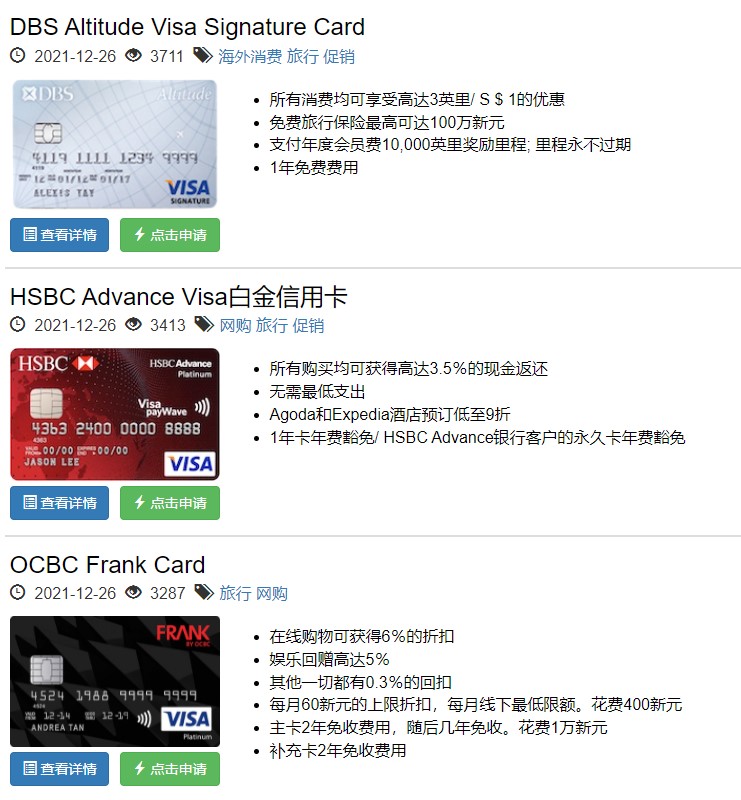Click the black OCBC Frank card image
This screenshot has height=800, width=741.
(x=115, y=681)
